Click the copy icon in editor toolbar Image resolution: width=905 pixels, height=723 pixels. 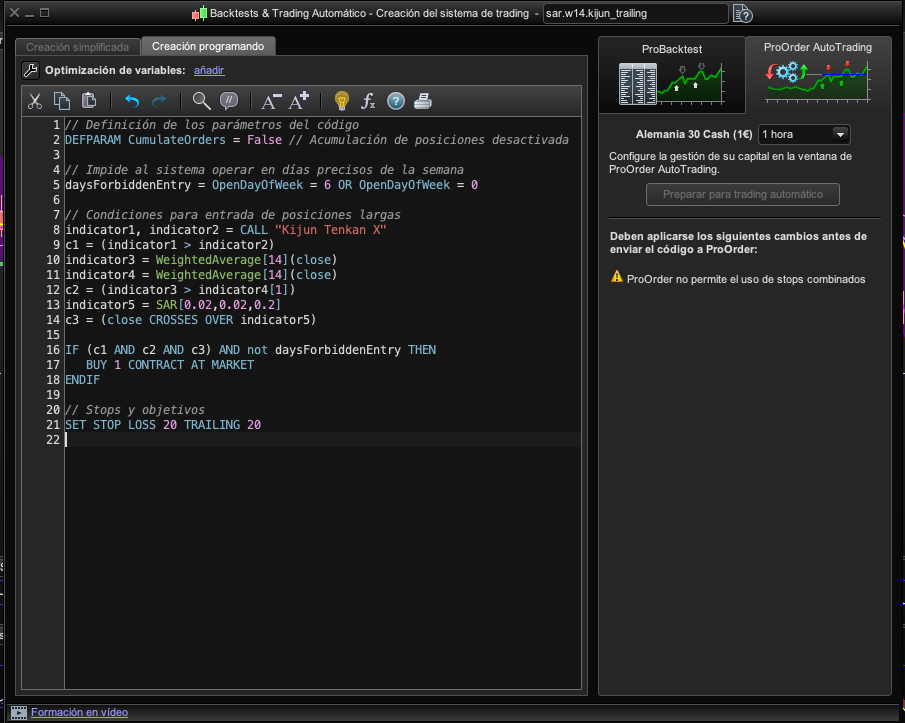click(x=62, y=101)
